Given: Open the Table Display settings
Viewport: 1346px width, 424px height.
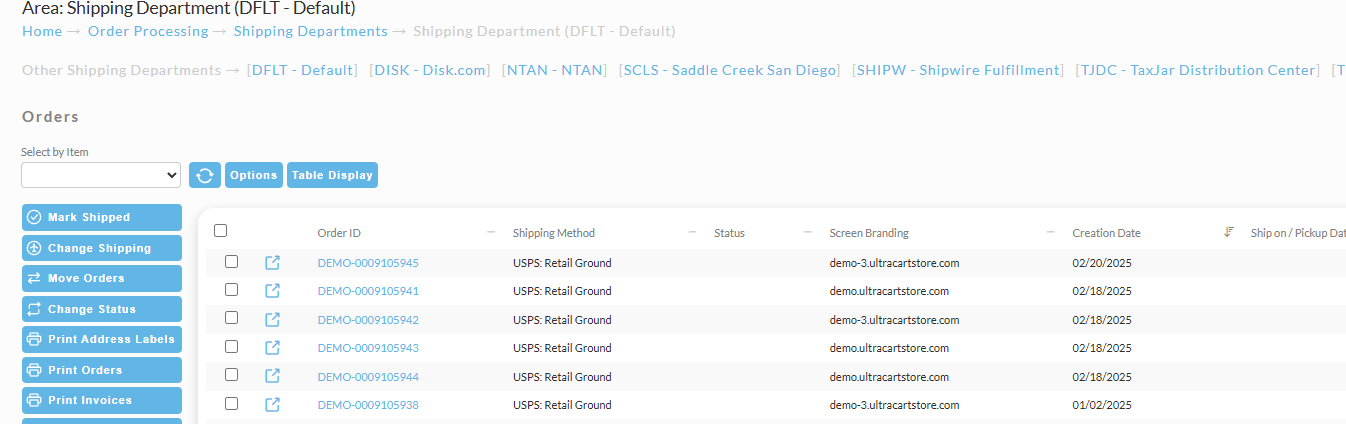Looking at the screenshot, I should click(332, 175).
